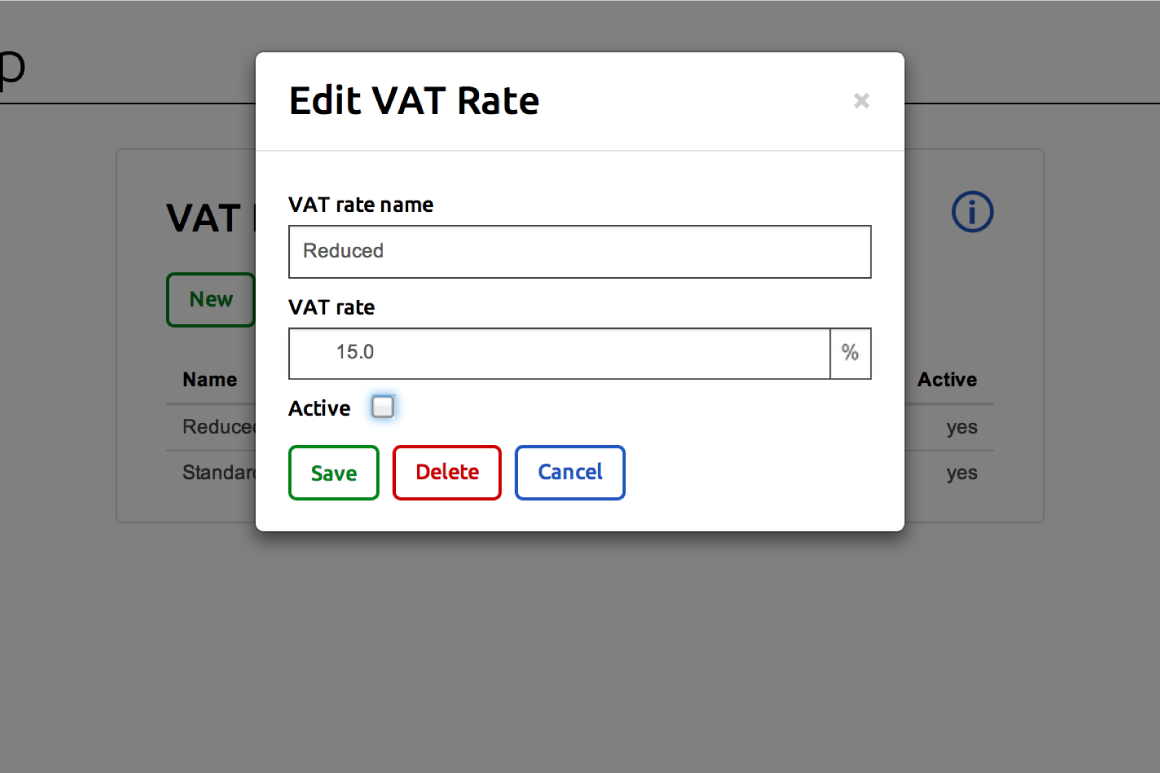The height and width of the screenshot is (773, 1160).
Task: Click the green New button
Action: [210, 299]
